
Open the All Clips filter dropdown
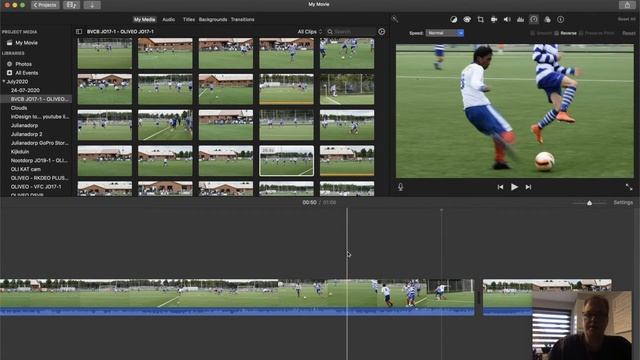(x=309, y=31)
